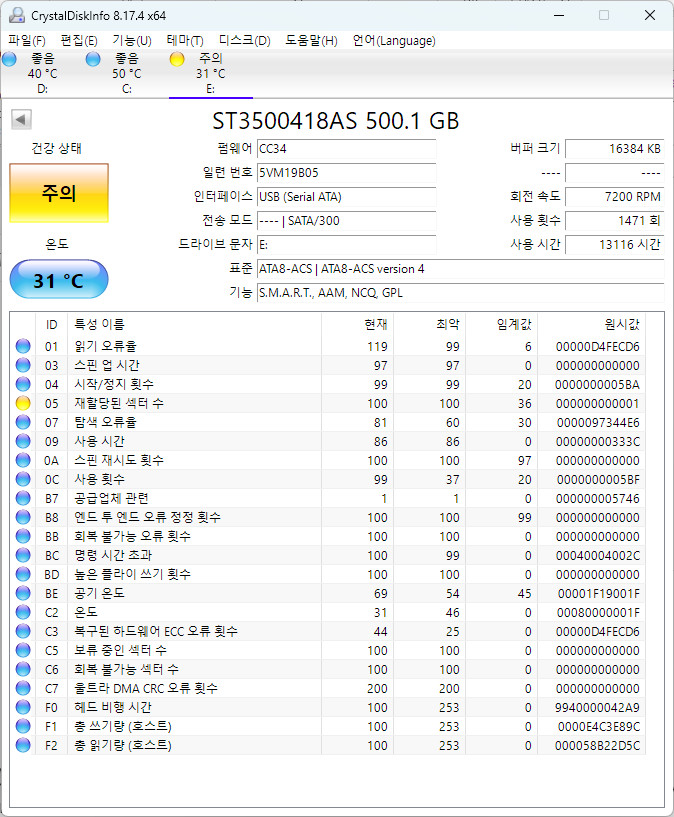Open the 편집(E) menu

pyautogui.click(x=79, y=41)
